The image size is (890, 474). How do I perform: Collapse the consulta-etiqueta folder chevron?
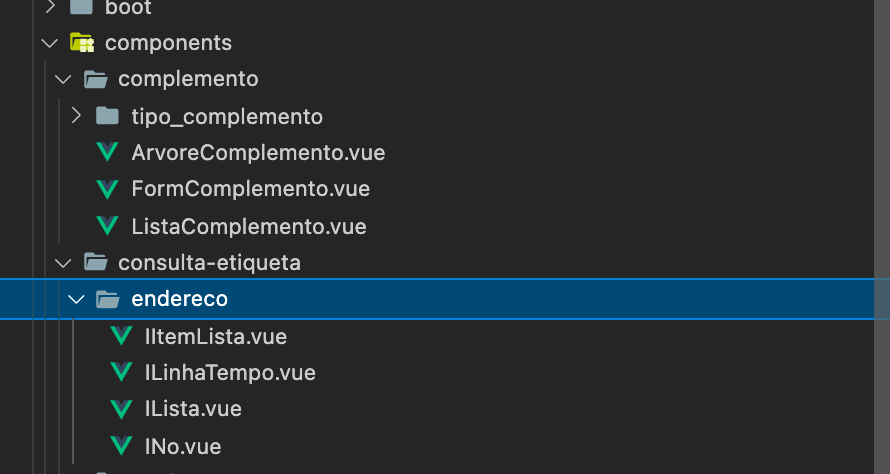(63, 263)
